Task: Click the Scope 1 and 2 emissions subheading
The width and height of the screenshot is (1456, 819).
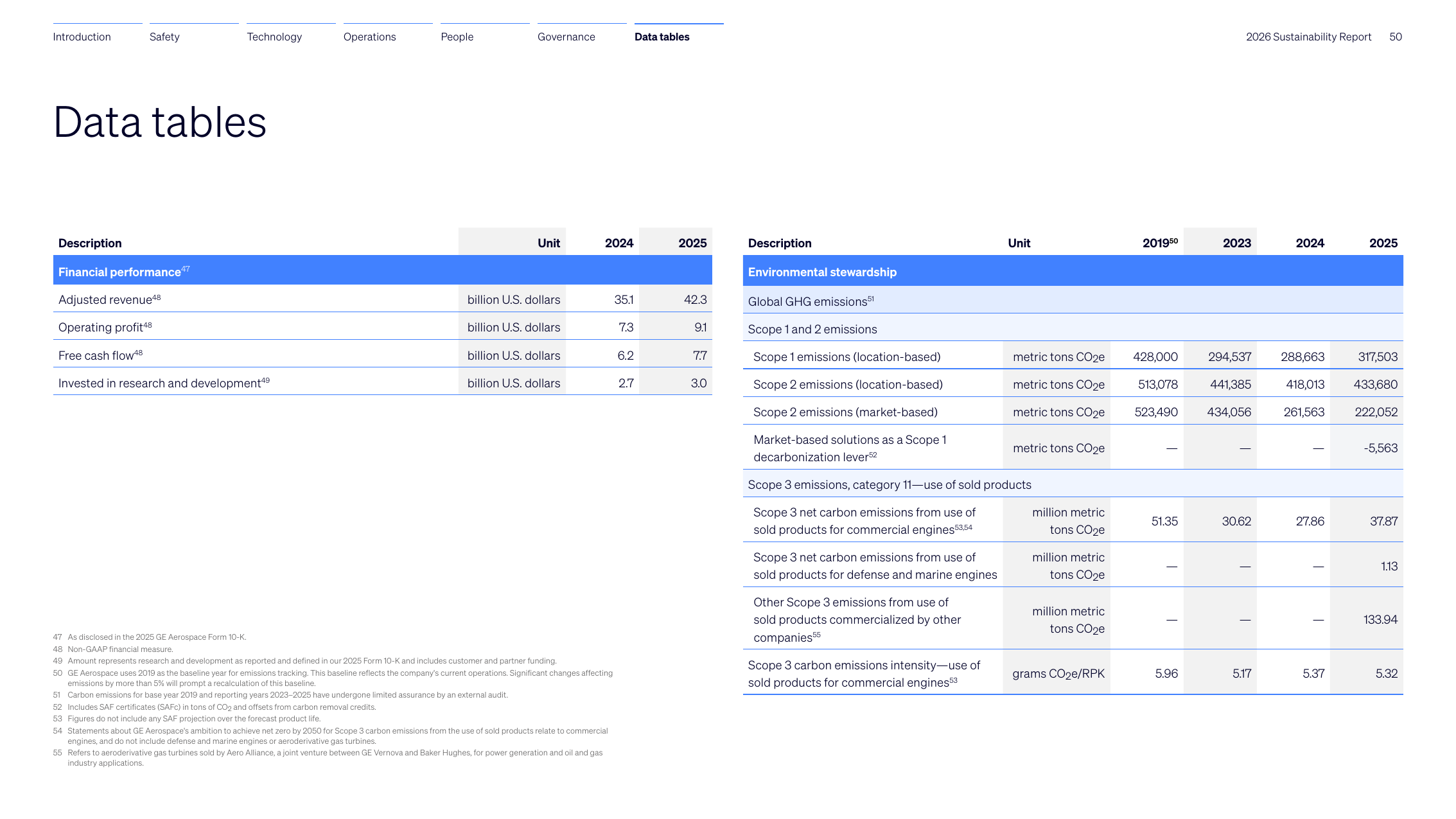Action: click(812, 329)
